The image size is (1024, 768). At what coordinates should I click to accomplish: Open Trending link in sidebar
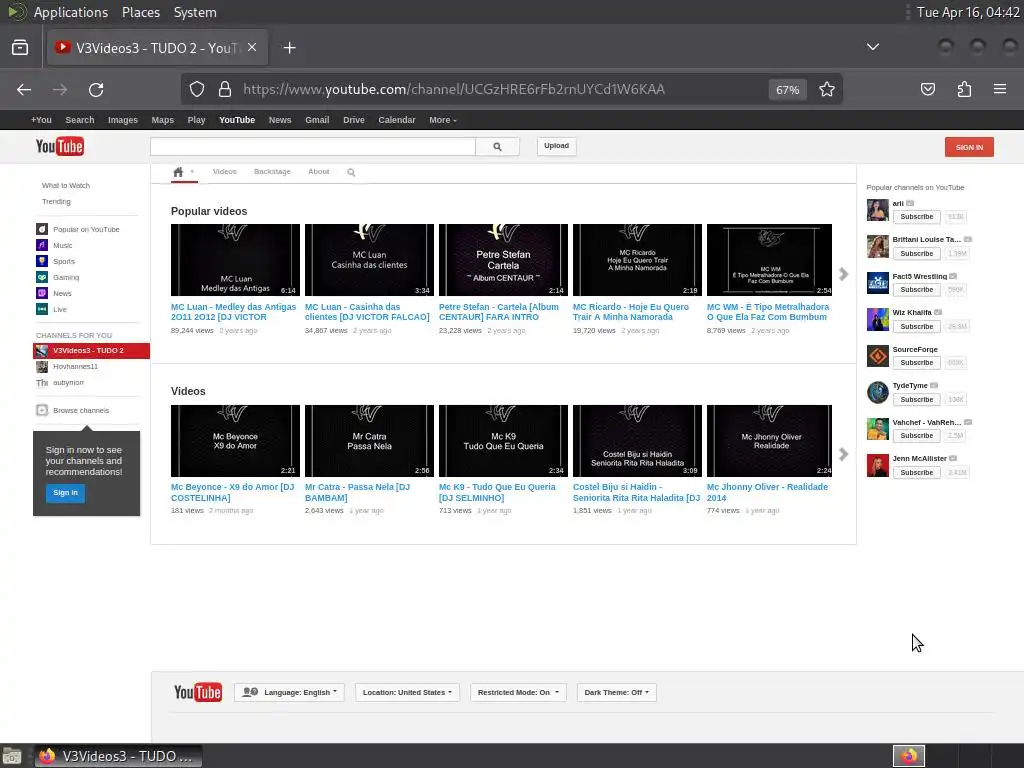pos(56,201)
